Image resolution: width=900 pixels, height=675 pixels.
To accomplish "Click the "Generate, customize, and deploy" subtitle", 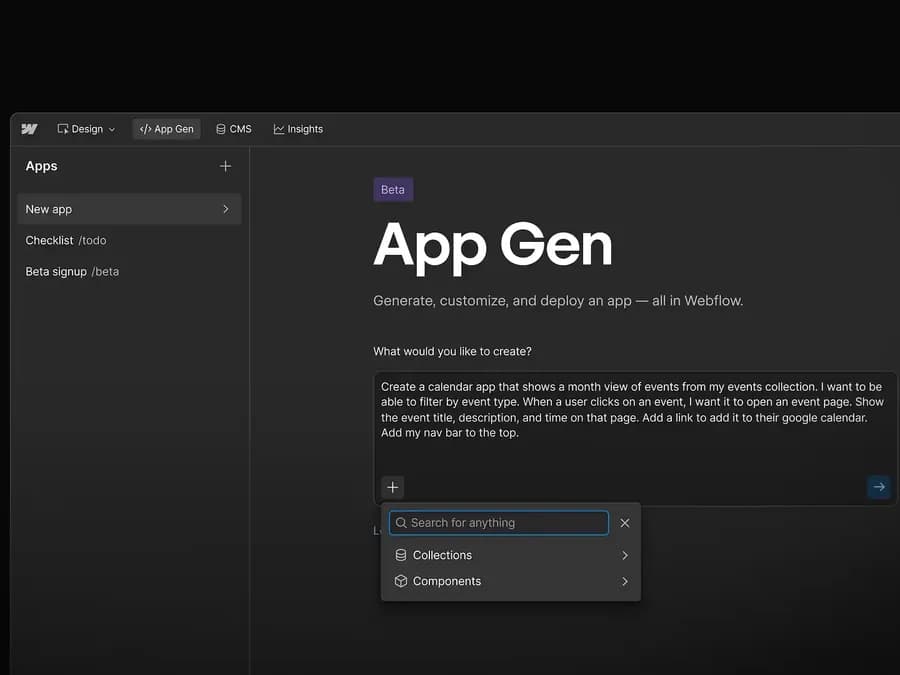I will coord(558,301).
